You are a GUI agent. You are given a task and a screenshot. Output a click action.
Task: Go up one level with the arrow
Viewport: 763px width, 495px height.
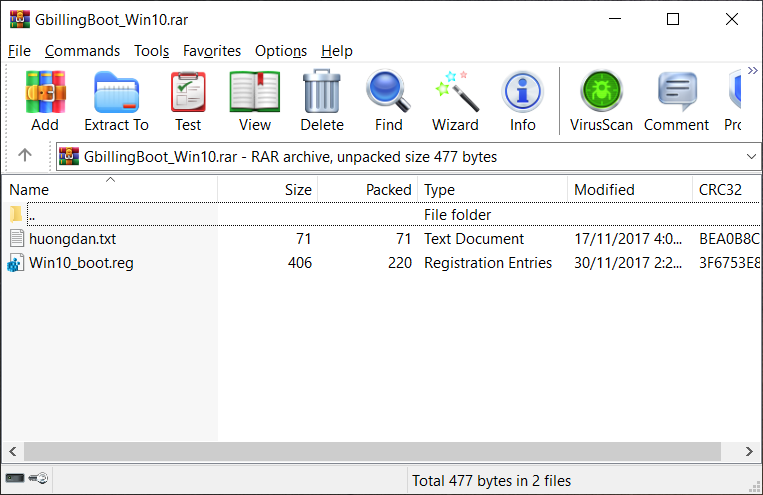pos(25,155)
